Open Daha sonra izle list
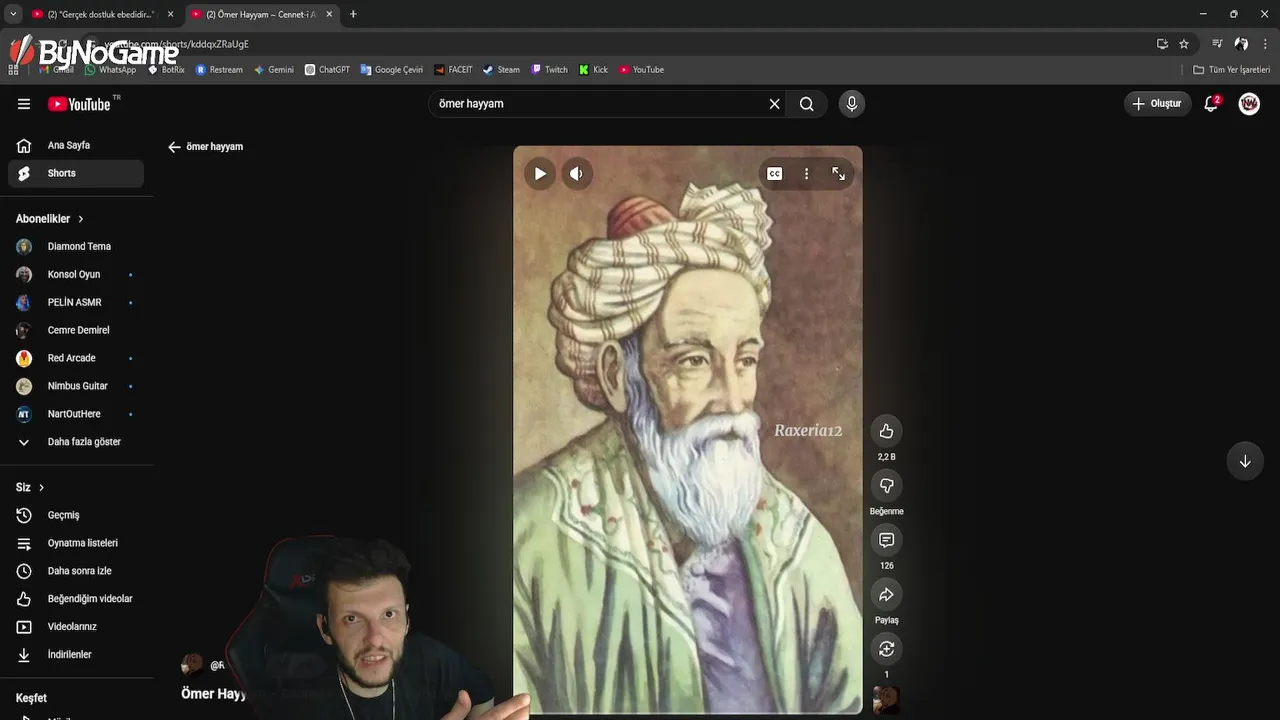 click(x=76, y=571)
